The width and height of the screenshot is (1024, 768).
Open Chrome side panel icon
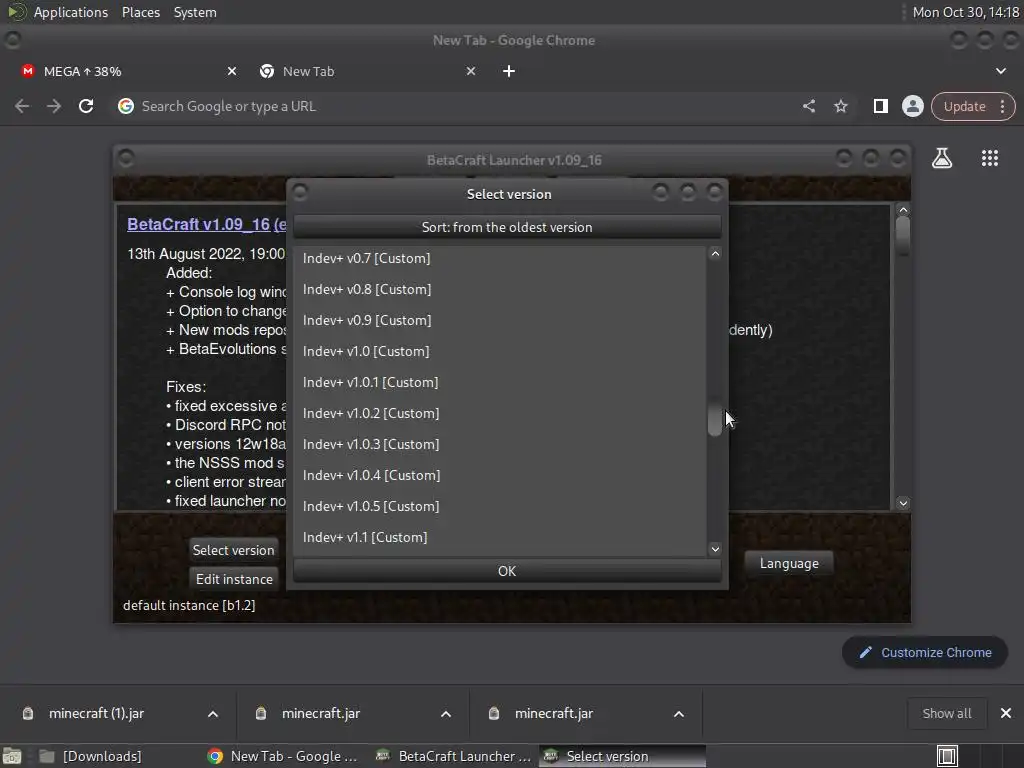(880, 106)
